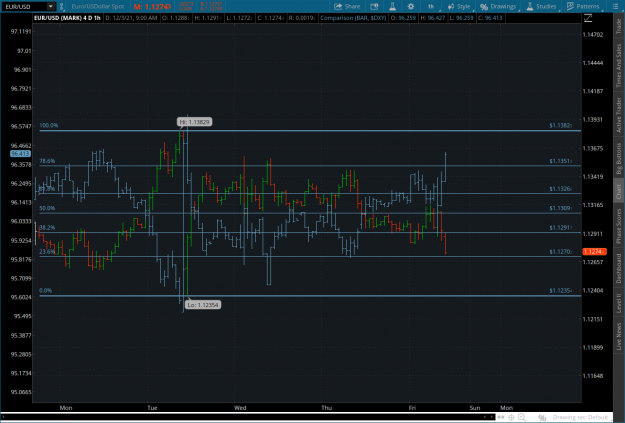Select the 100.0% Fibonacci level line label
This screenshot has width=625, height=423.
click(x=49, y=125)
